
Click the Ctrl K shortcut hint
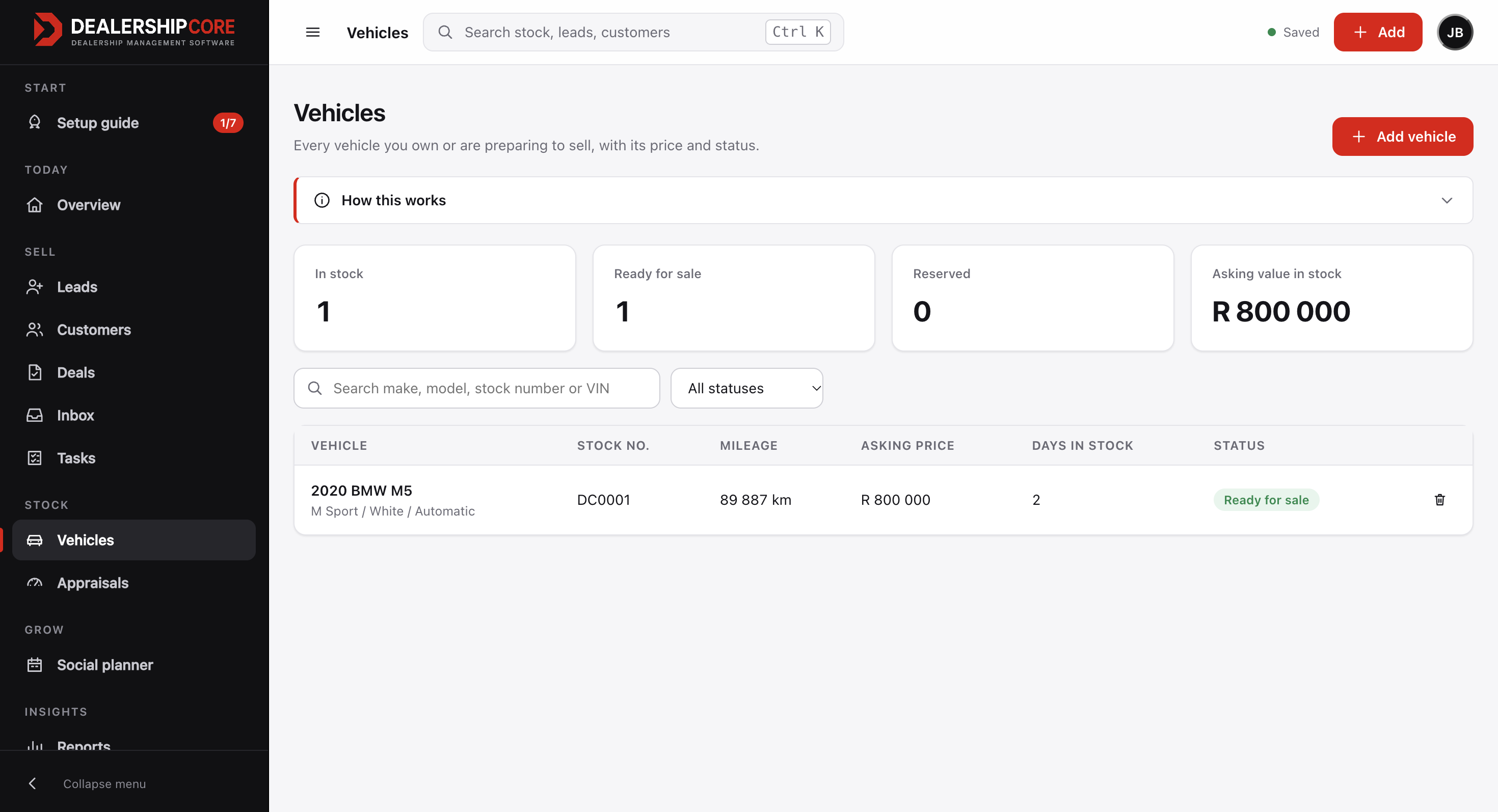coord(798,32)
